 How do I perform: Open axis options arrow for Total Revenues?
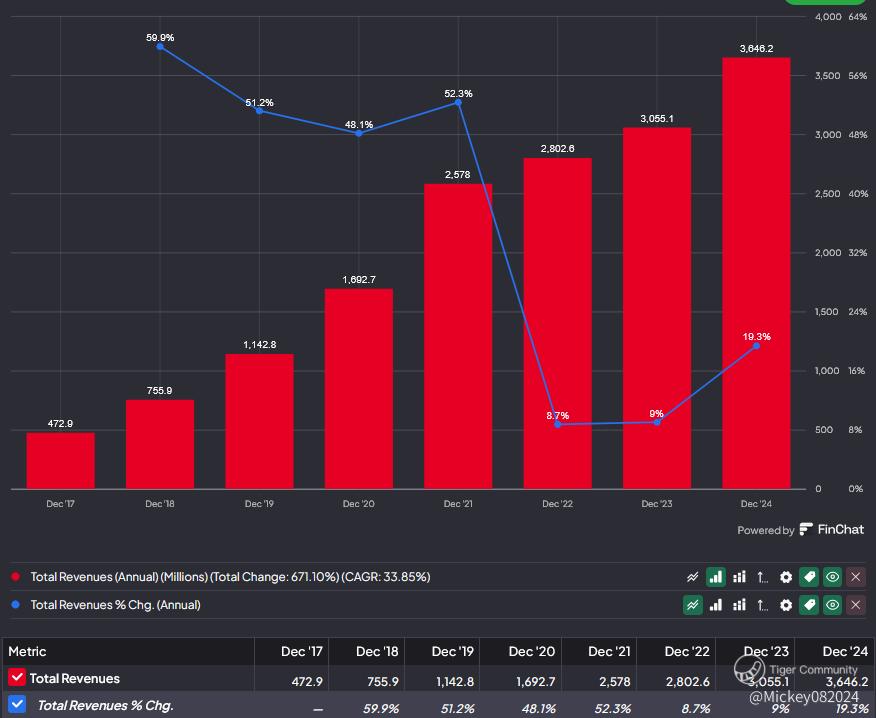(763, 577)
